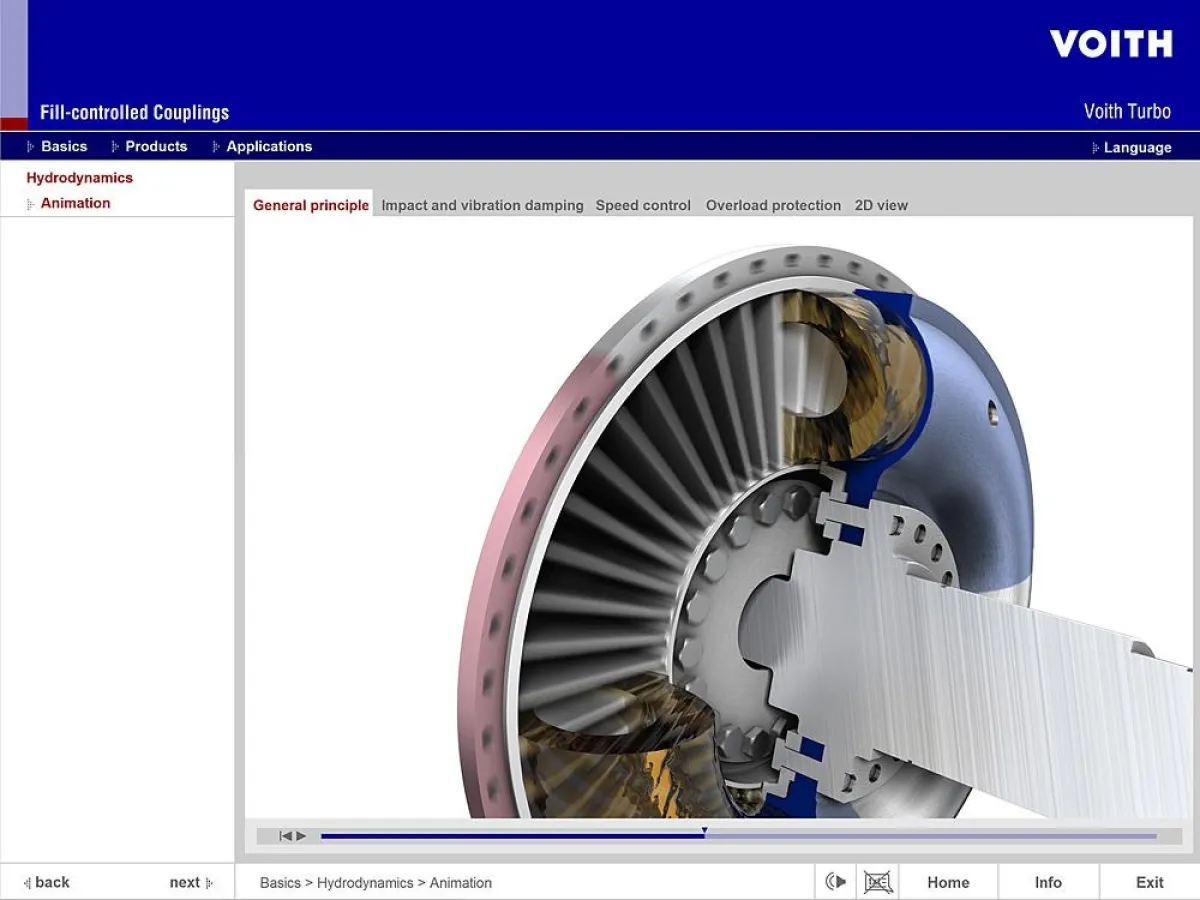Click the rewind-to-start animation icon

click(285, 836)
